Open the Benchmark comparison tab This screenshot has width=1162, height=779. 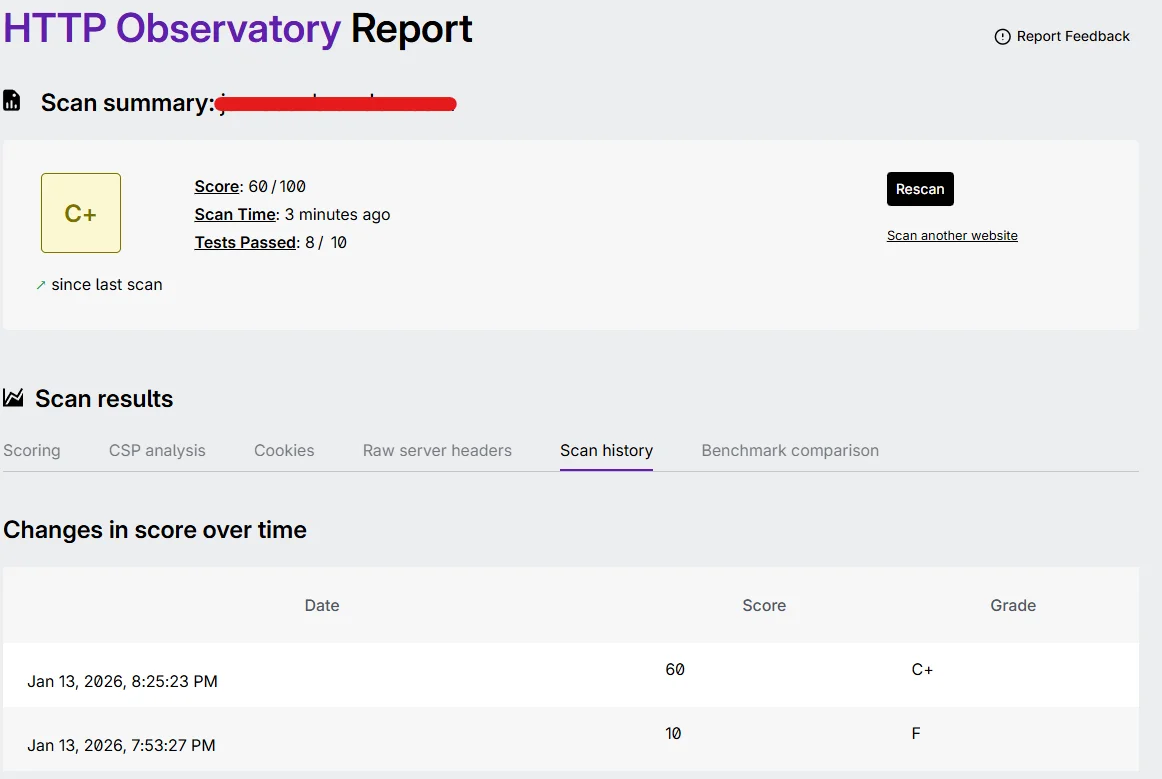click(790, 450)
